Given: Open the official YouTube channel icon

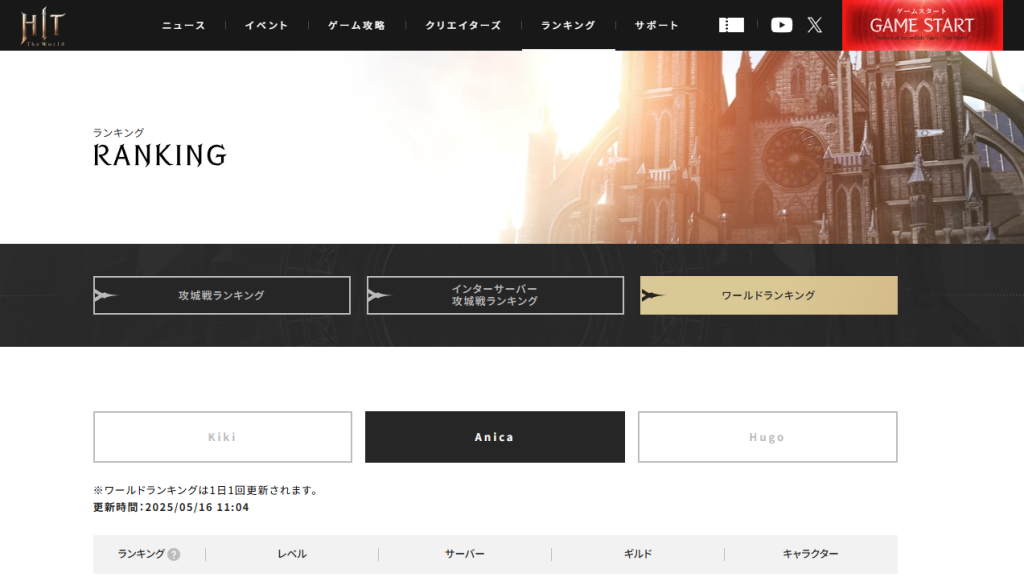Looking at the screenshot, I should pos(781,25).
